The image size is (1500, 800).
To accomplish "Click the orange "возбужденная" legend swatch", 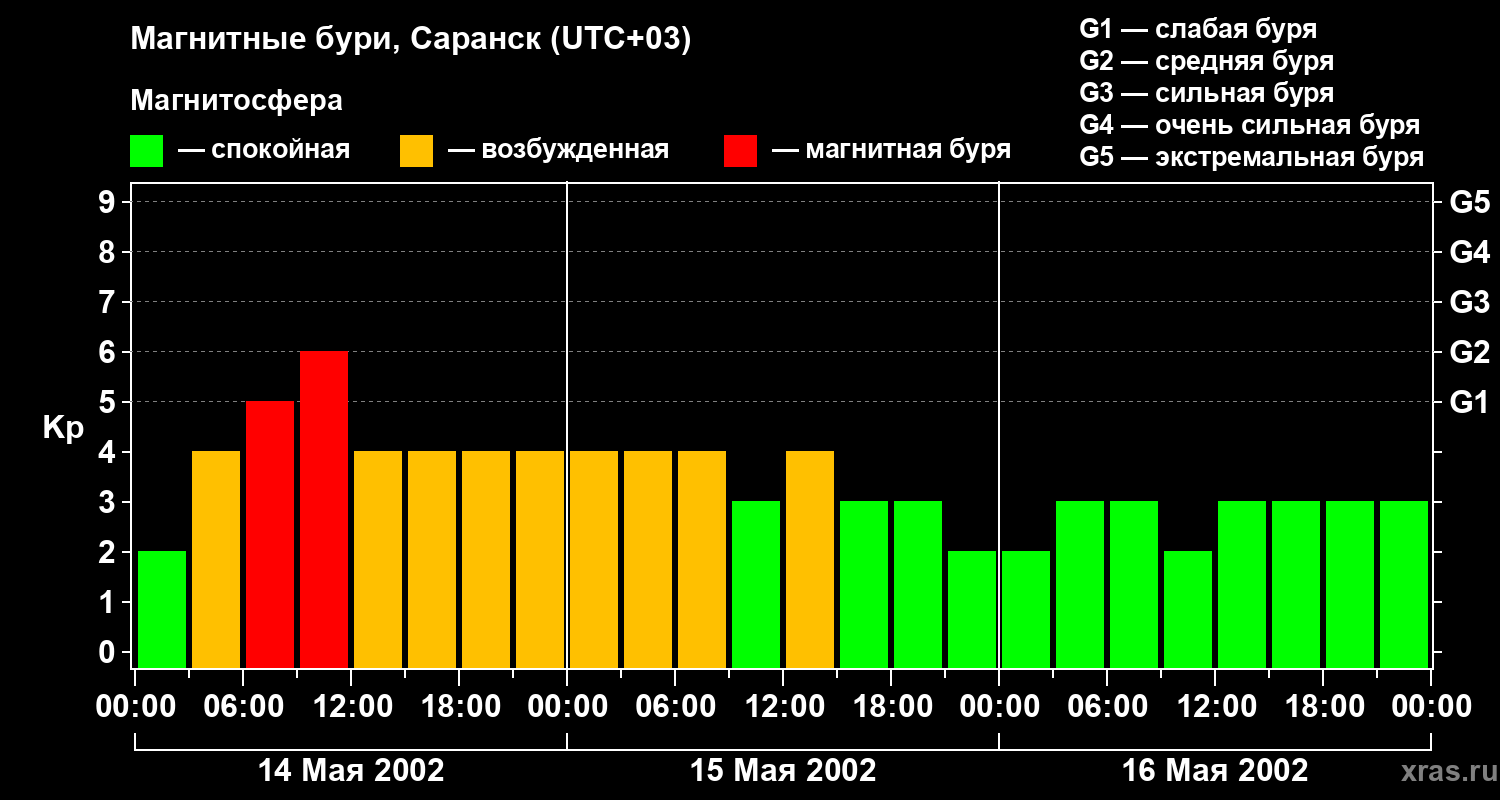I will coord(416,151).
